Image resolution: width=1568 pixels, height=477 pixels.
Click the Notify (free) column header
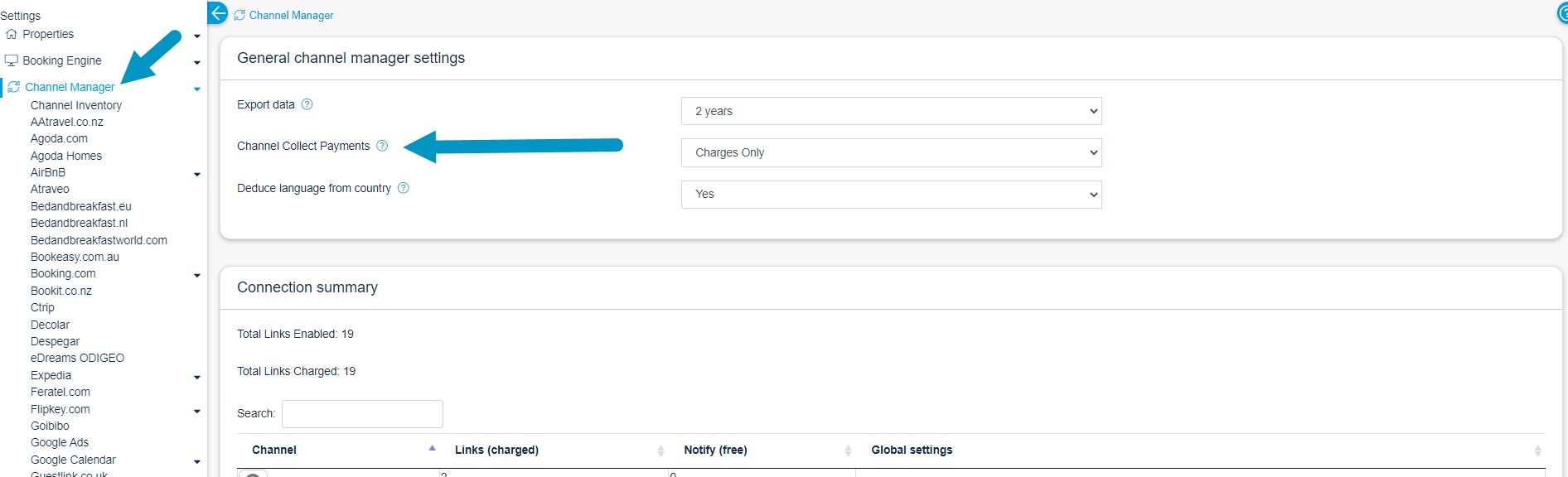(715, 450)
